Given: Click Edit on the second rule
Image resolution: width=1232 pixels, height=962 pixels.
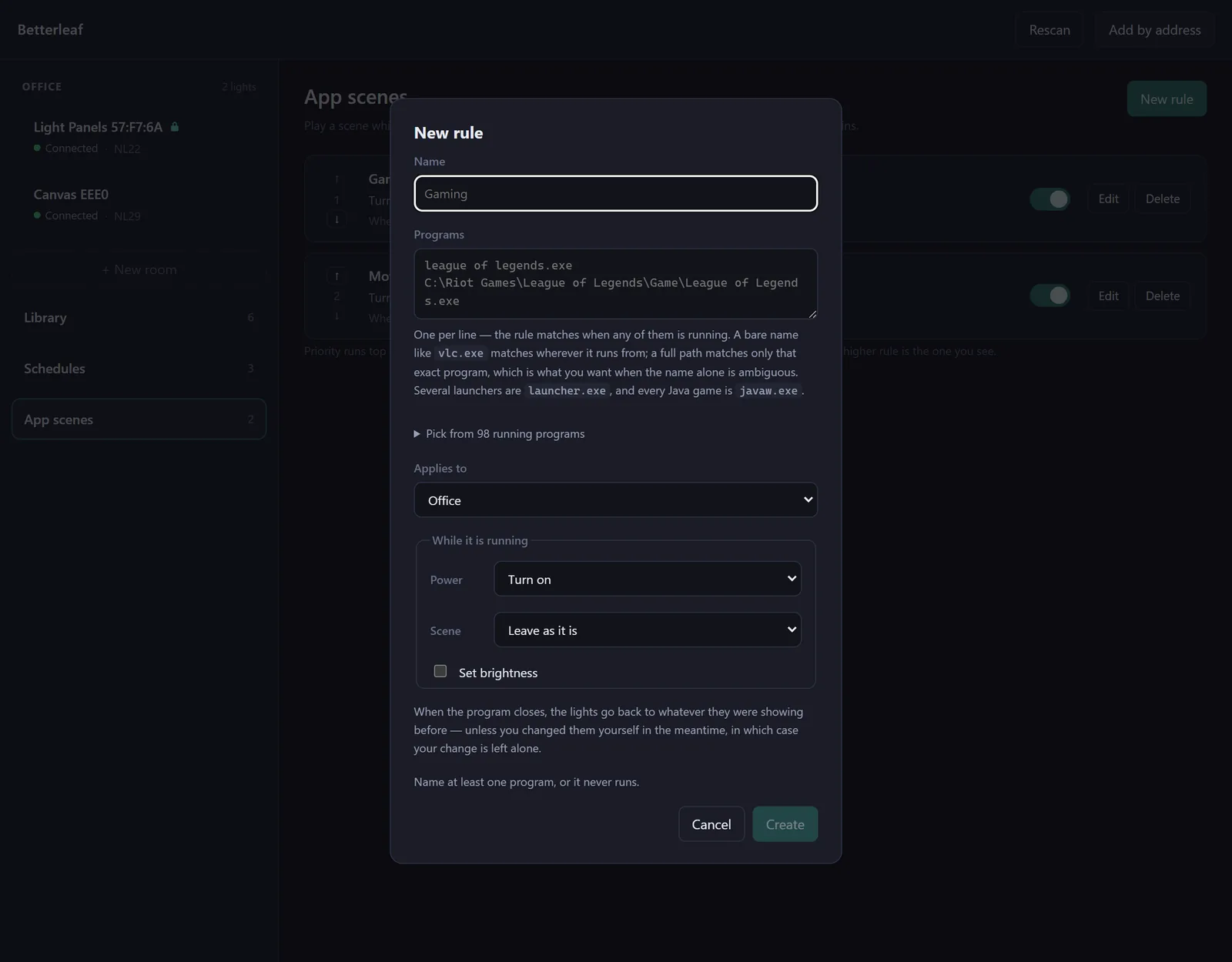Looking at the screenshot, I should point(1108,296).
